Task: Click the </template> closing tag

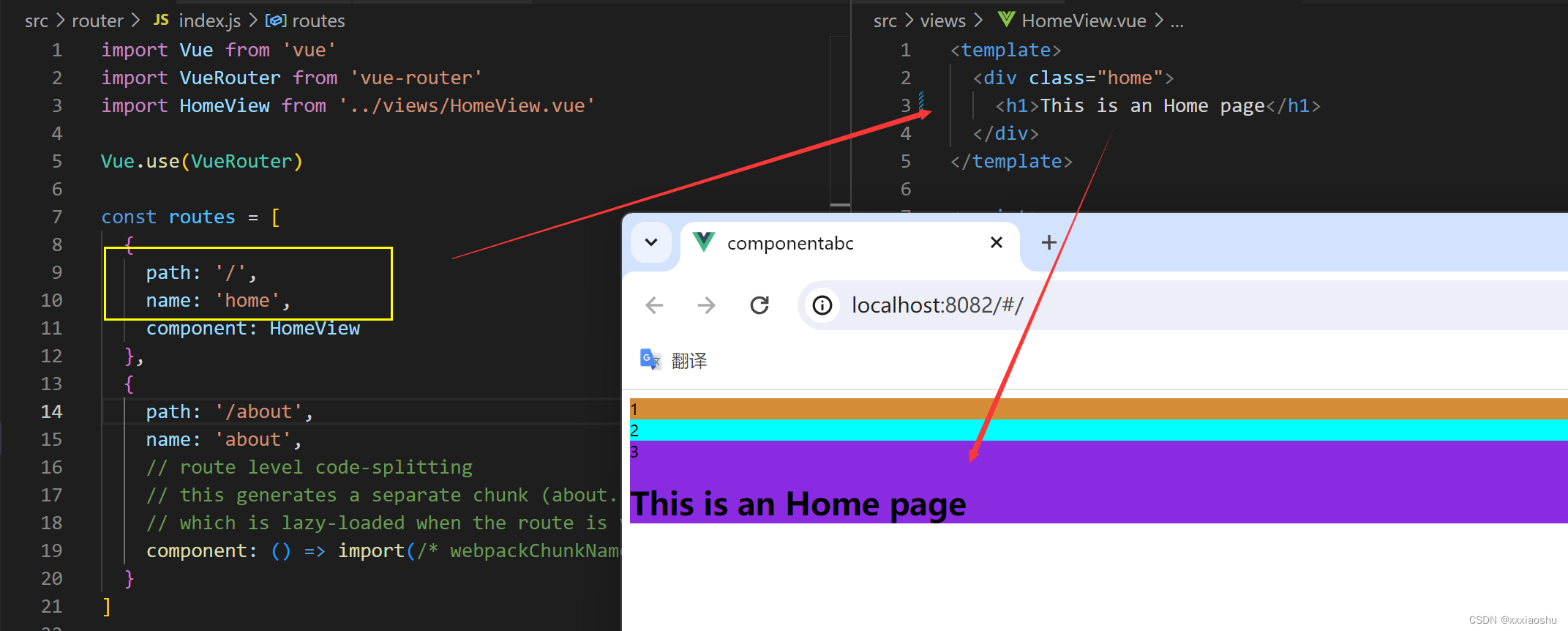Action: pyautogui.click(x=1011, y=161)
